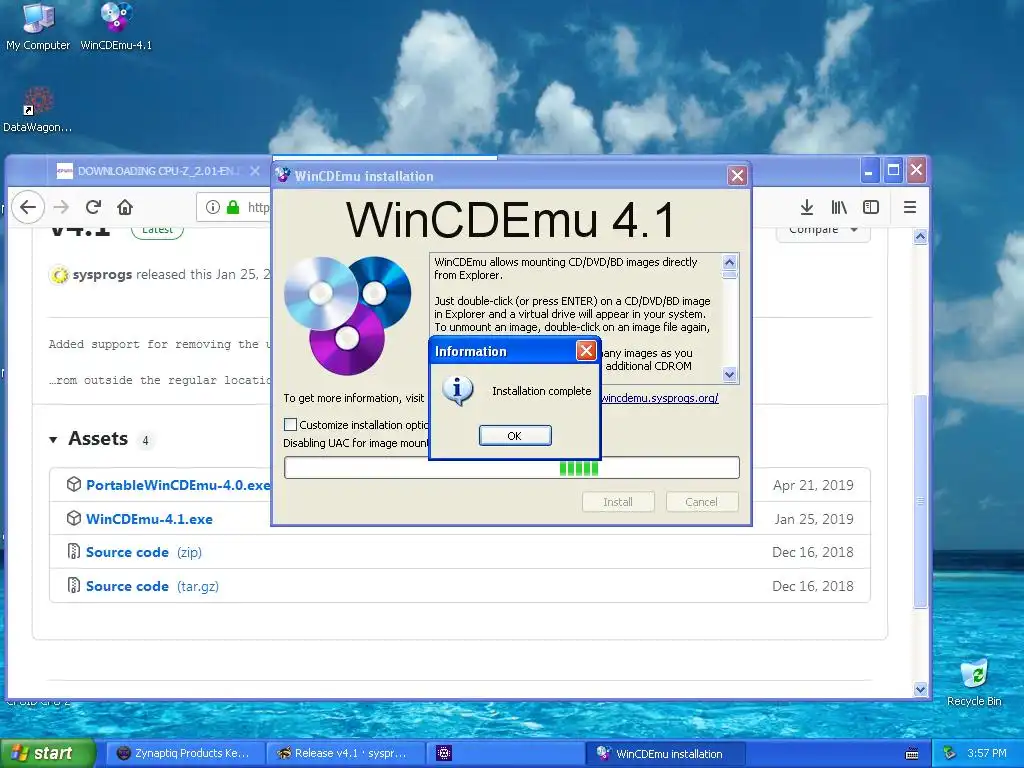Open the browser downloads panel

pos(807,207)
